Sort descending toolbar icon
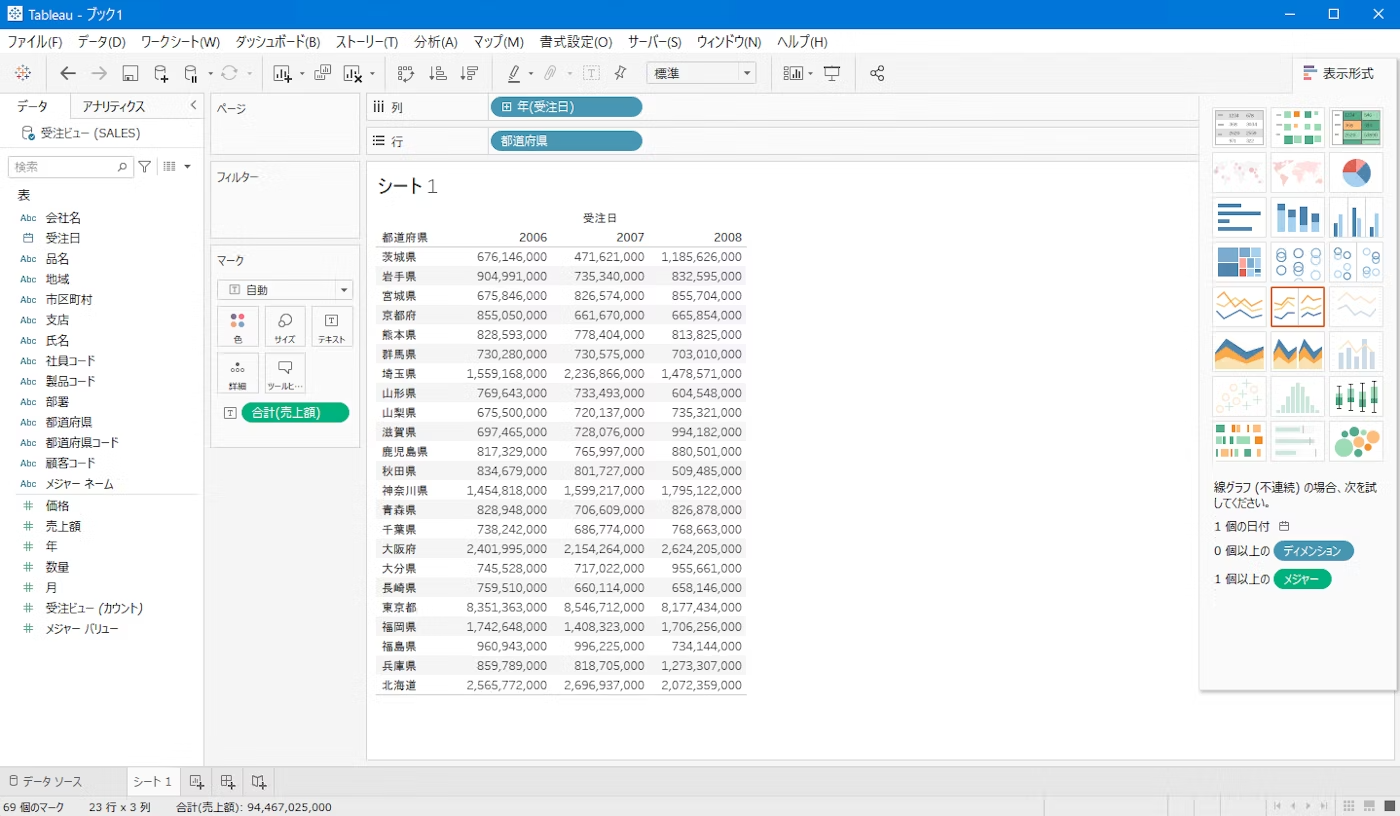The height and width of the screenshot is (816, 1400). 469,73
